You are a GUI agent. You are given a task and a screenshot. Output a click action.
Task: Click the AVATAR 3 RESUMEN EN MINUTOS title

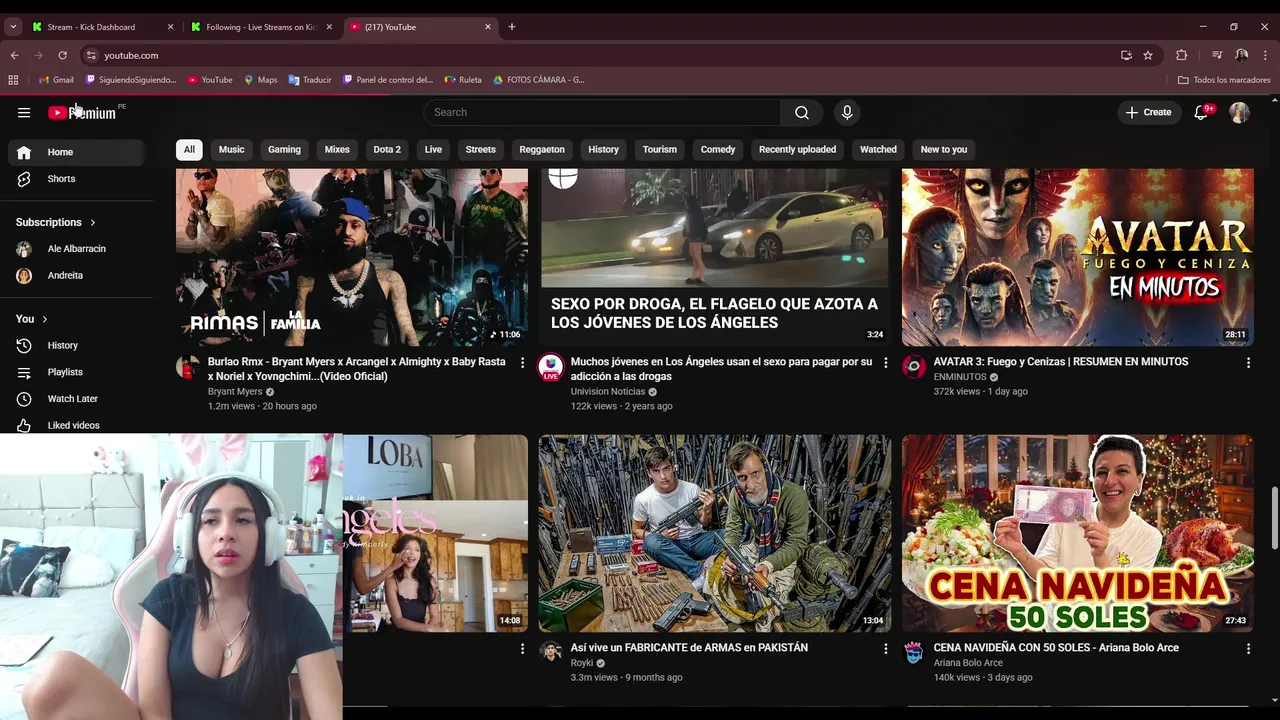[x=1061, y=362]
